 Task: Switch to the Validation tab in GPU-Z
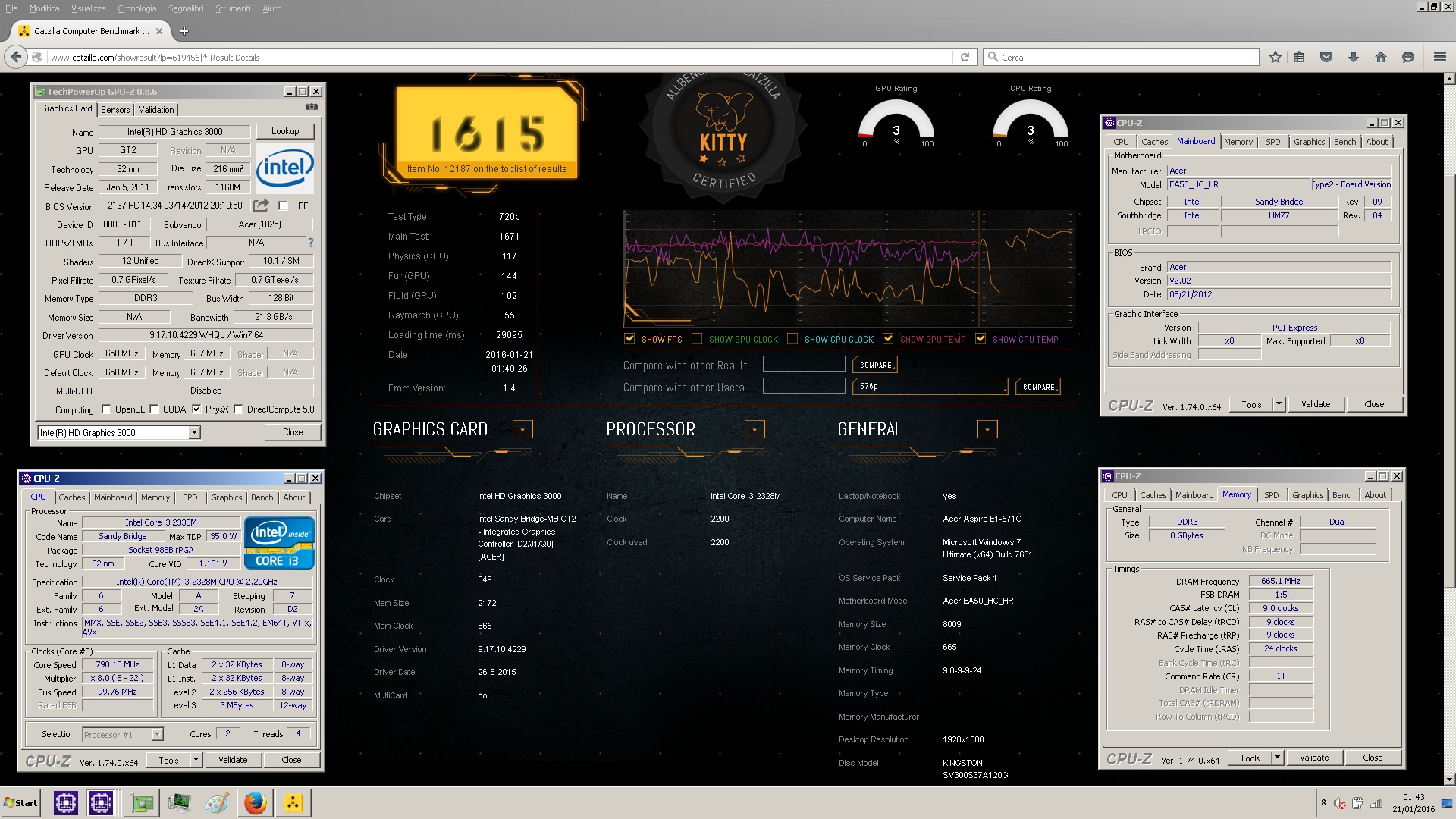156,110
